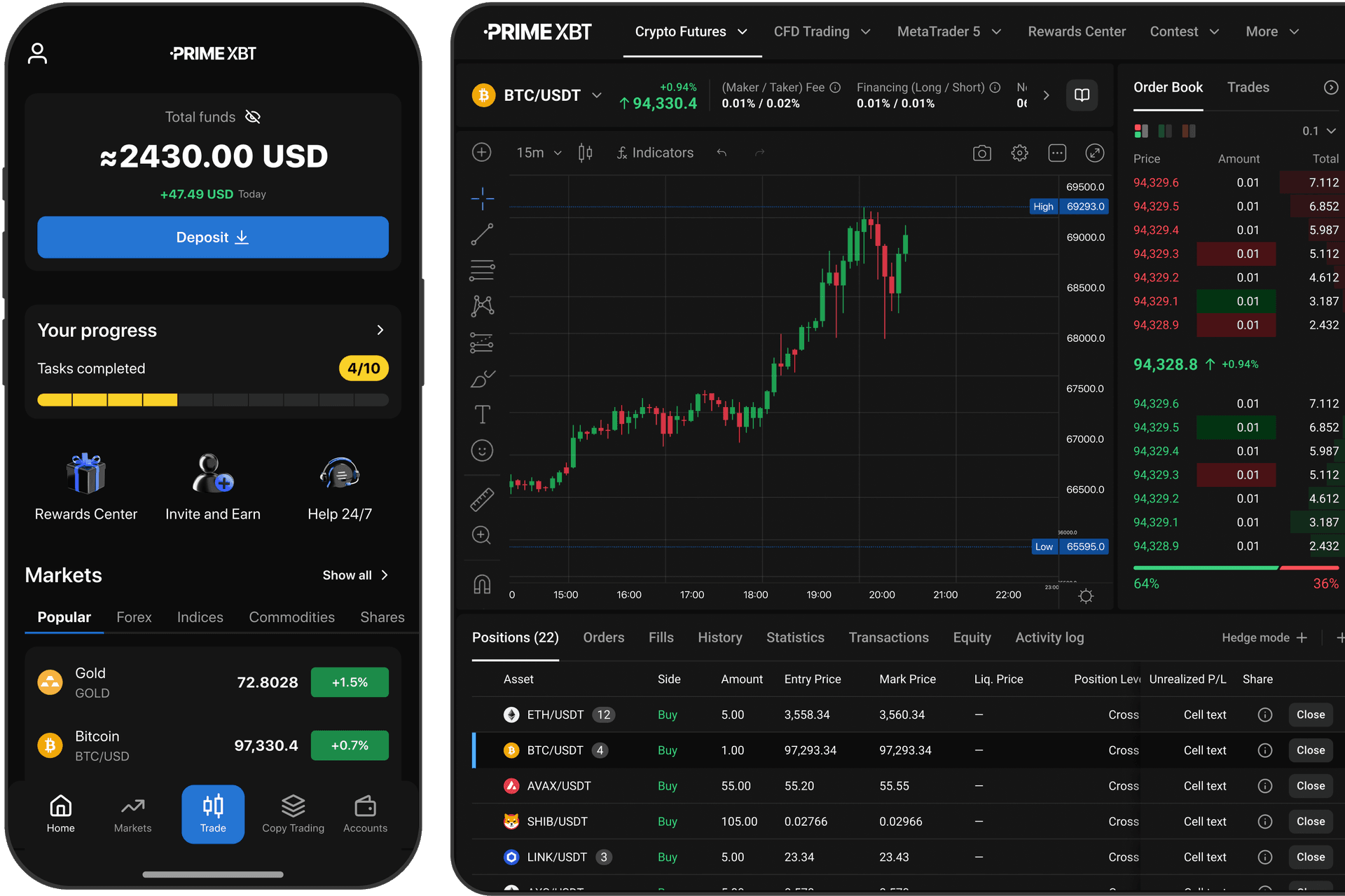Open chart more options icon
1345x896 pixels.
[1057, 153]
